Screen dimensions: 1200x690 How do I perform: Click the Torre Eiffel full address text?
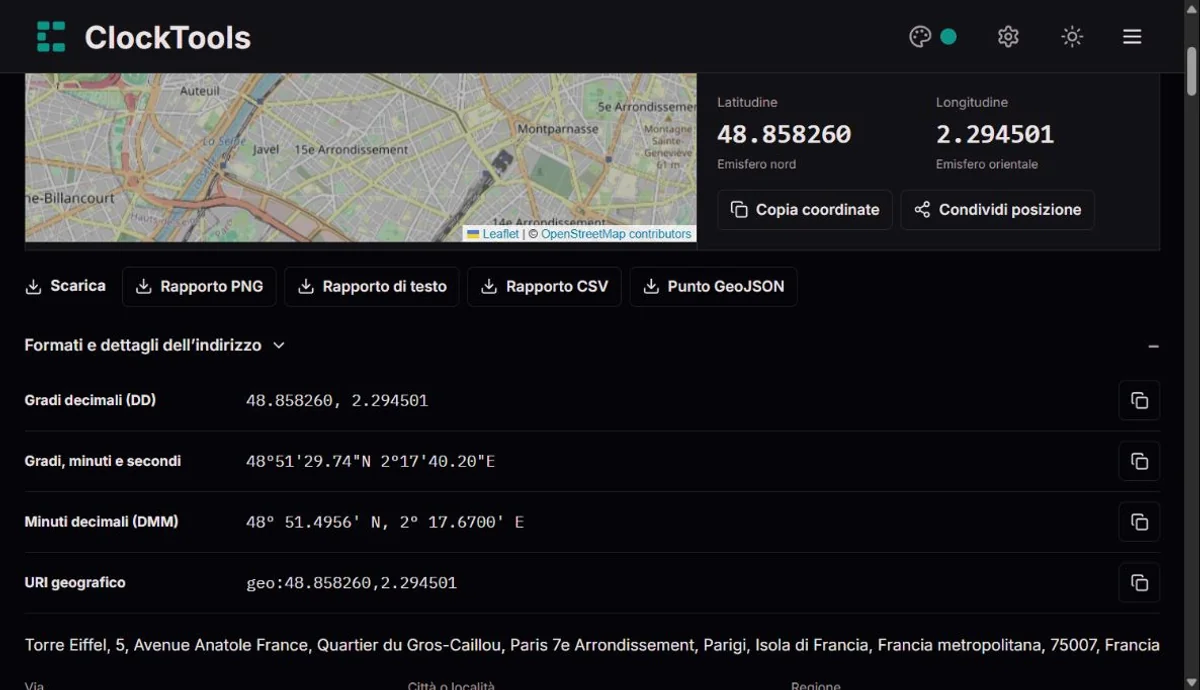[x=592, y=645]
